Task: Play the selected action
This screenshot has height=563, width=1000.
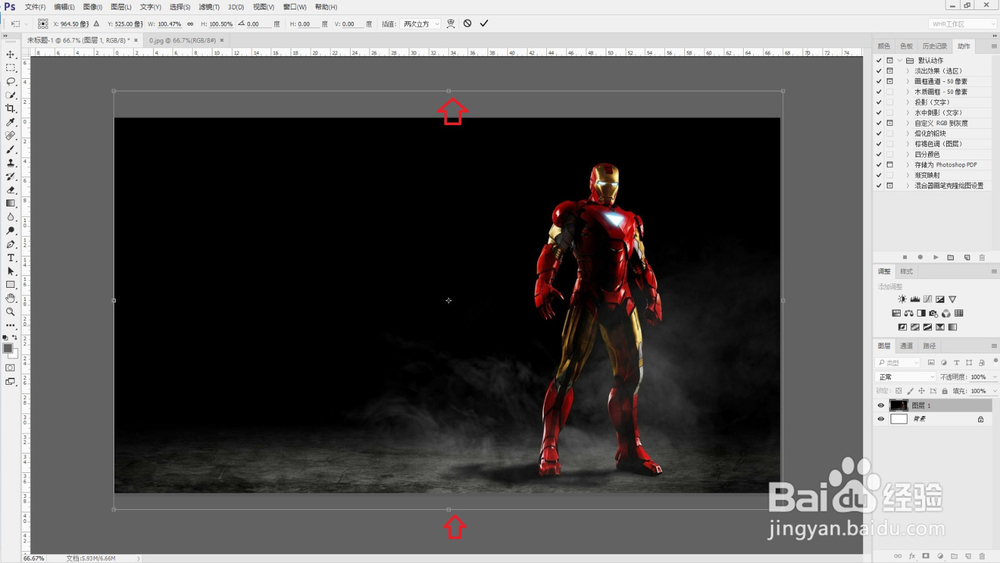Action: pyautogui.click(x=936, y=257)
